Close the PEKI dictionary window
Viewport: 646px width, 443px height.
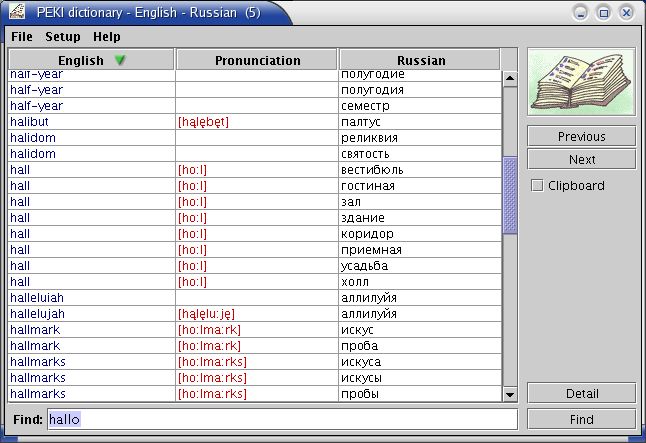(626, 13)
